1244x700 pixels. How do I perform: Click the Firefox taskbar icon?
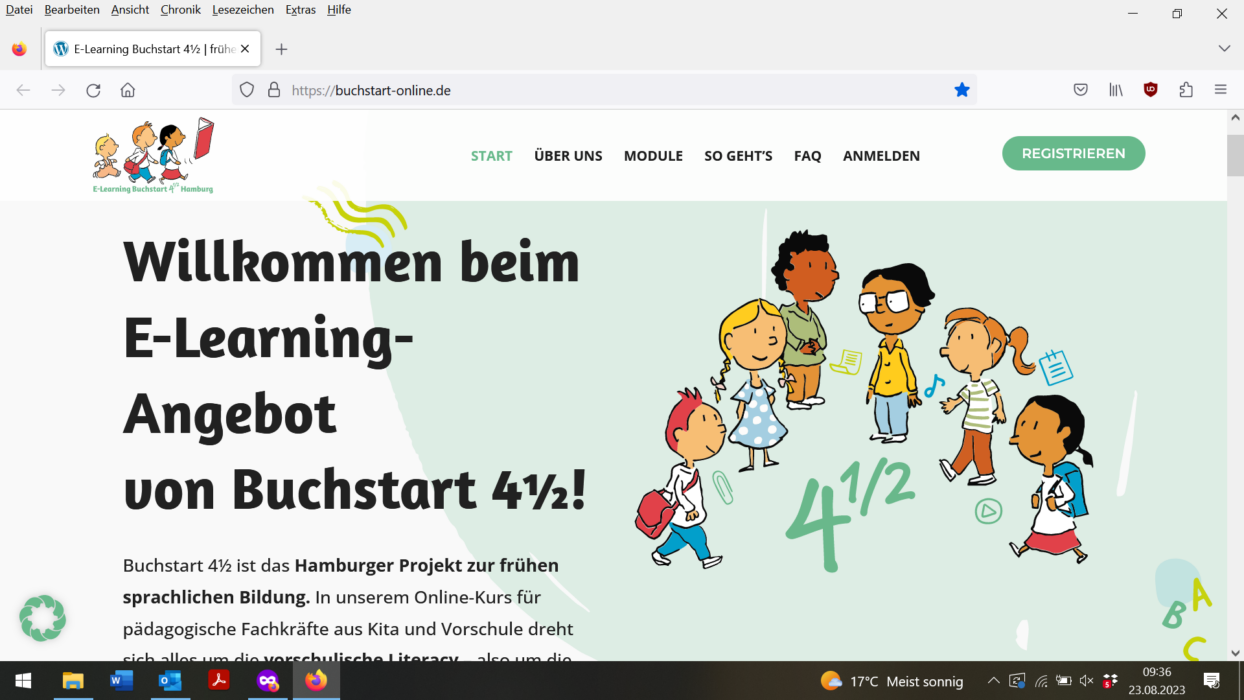tap(316, 681)
